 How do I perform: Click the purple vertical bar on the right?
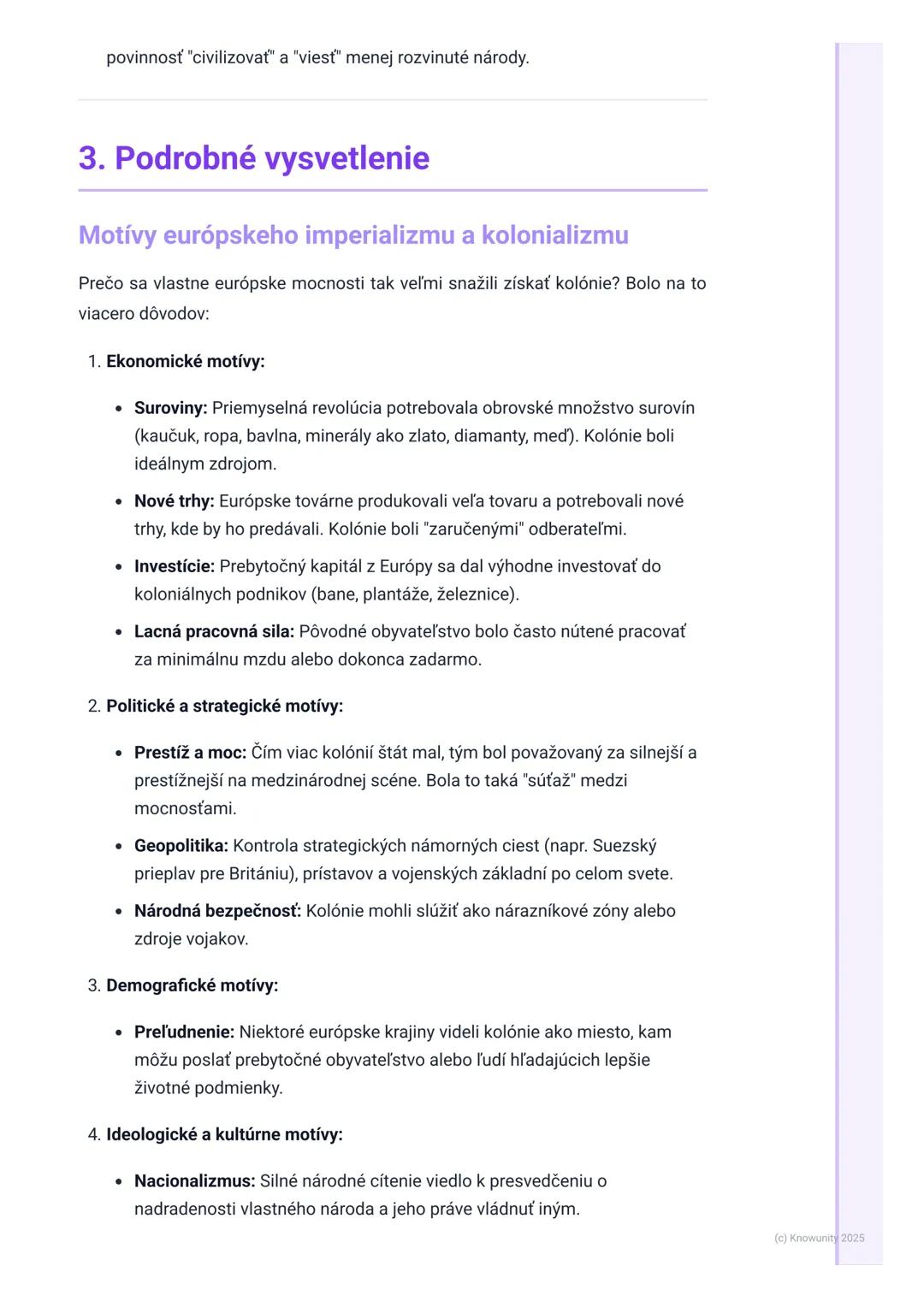click(838, 650)
